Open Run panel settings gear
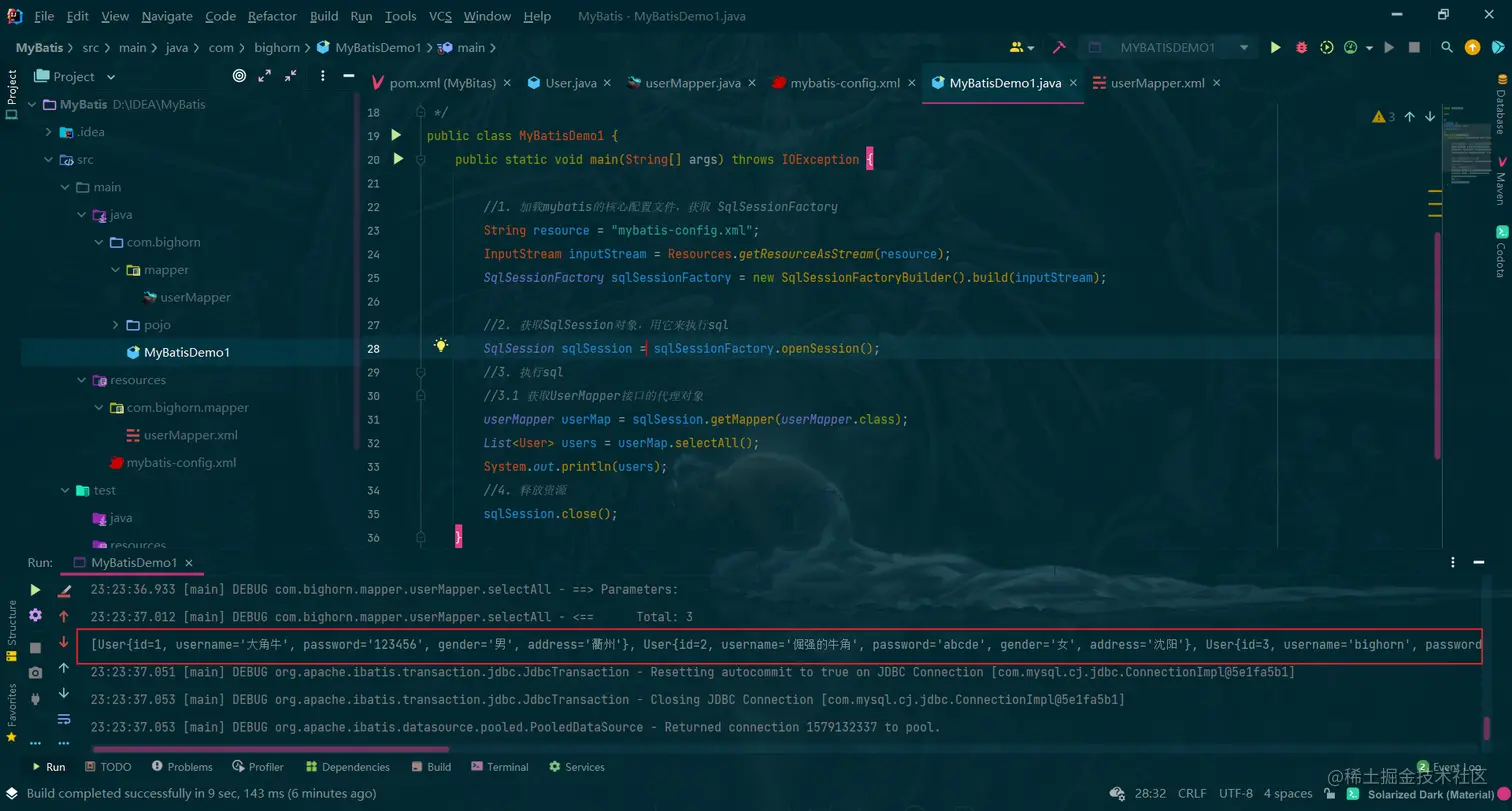Image resolution: width=1512 pixels, height=811 pixels. tap(35, 615)
